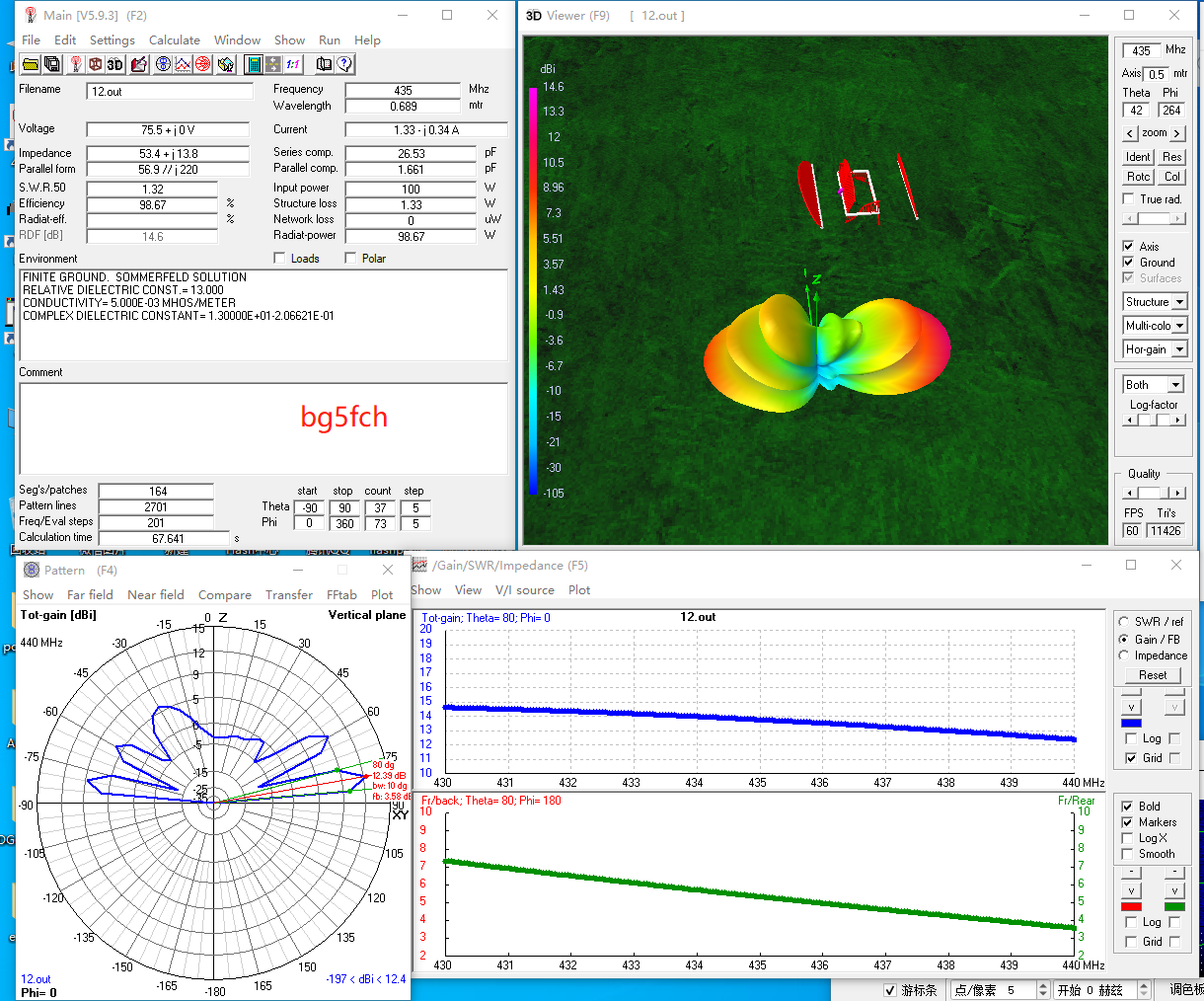The width and height of the screenshot is (1204, 1001).
Task: Expand the Hor-gain dropdown
Action: click(1179, 349)
